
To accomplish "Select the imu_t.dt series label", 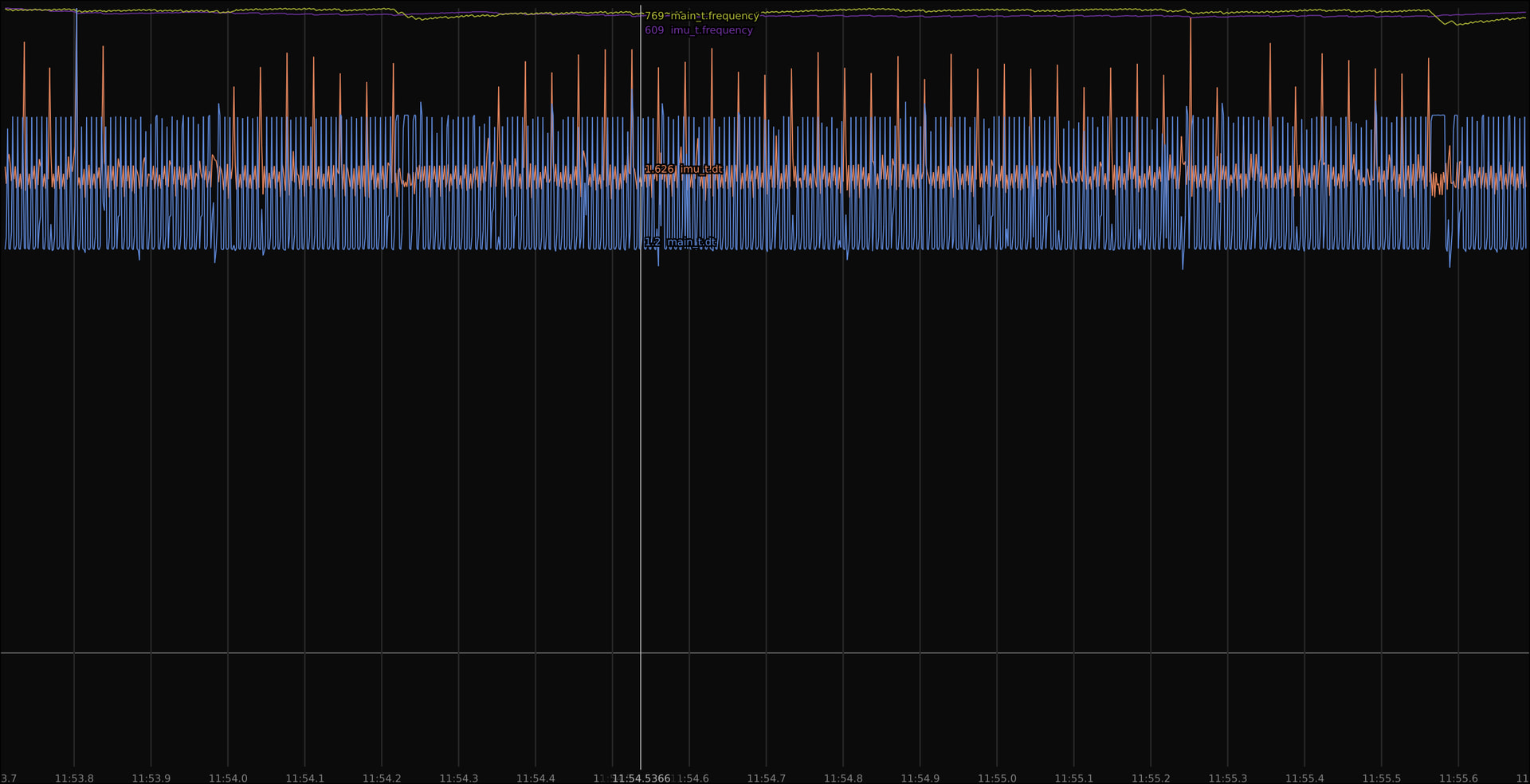I will pyautogui.click(x=701, y=170).
